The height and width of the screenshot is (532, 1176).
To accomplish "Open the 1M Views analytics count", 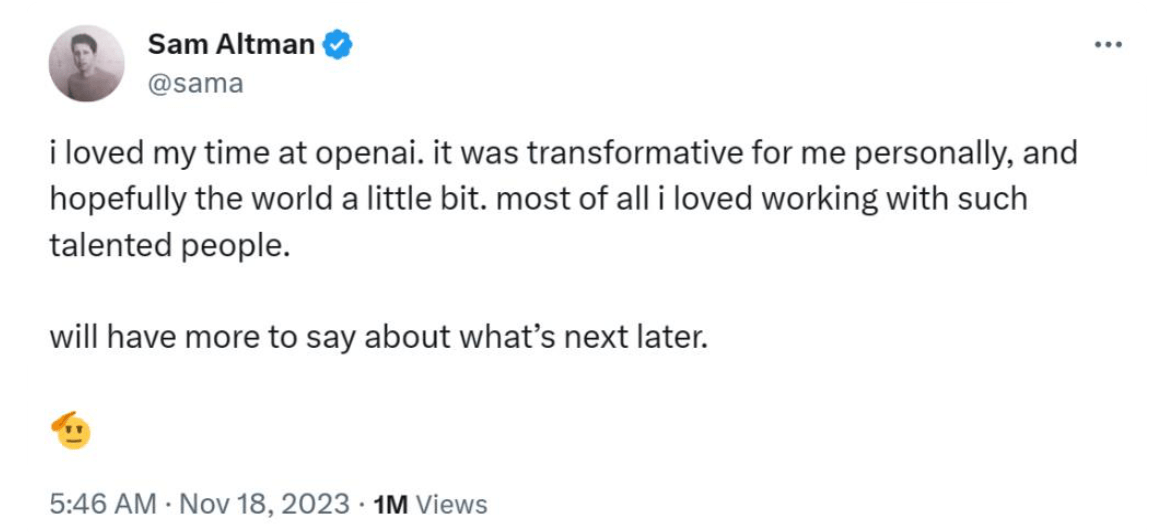I will pos(430,504).
